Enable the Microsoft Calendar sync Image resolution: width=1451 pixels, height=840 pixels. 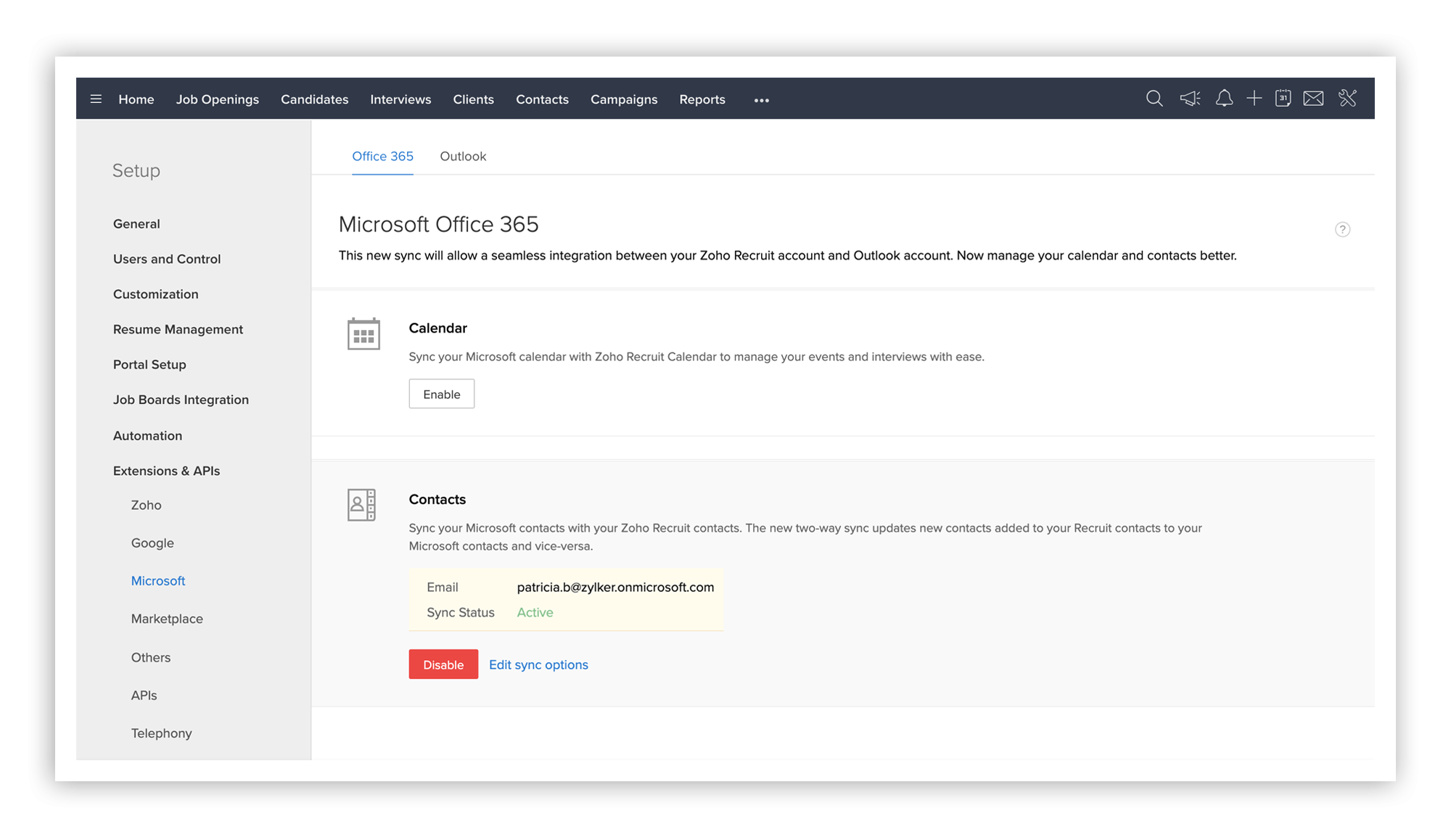click(x=441, y=394)
